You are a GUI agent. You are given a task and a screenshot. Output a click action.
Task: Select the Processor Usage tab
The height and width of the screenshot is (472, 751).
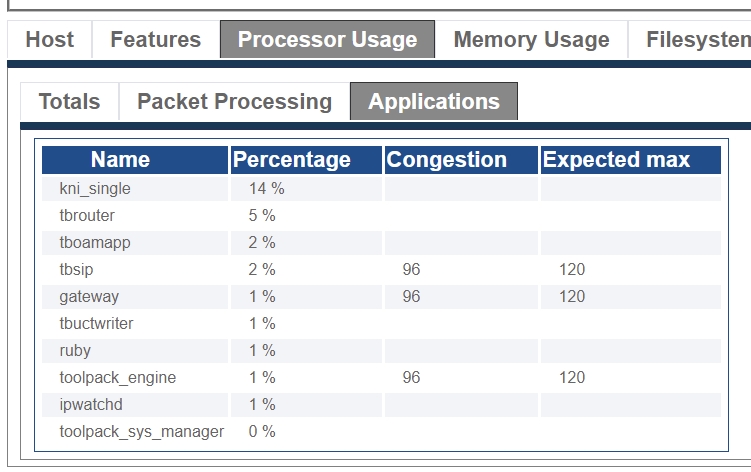tap(327, 40)
